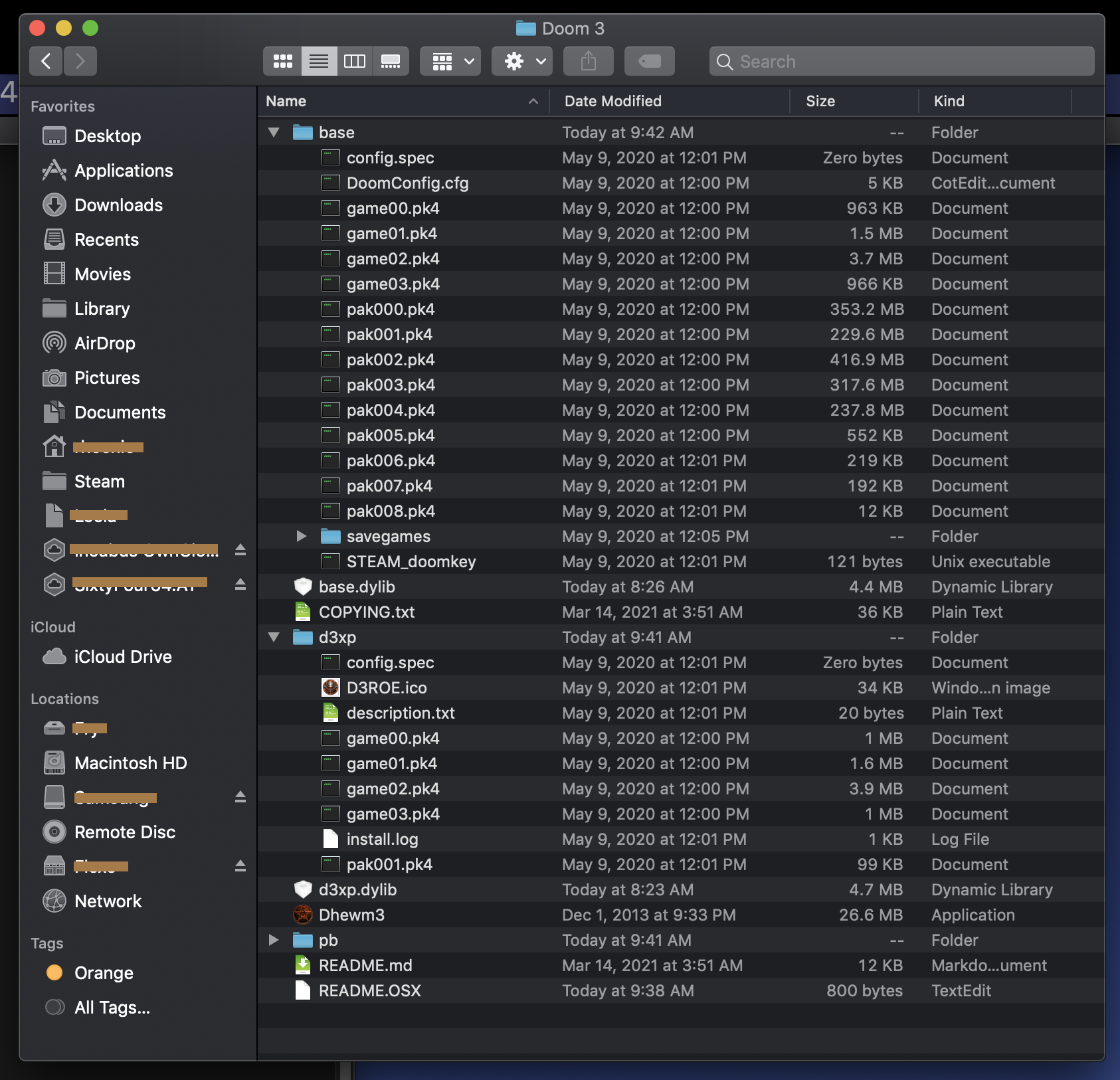Image resolution: width=1120 pixels, height=1080 pixels.
Task: Select the pak004.pk4 file name
Action: click(x=391, y=410)
